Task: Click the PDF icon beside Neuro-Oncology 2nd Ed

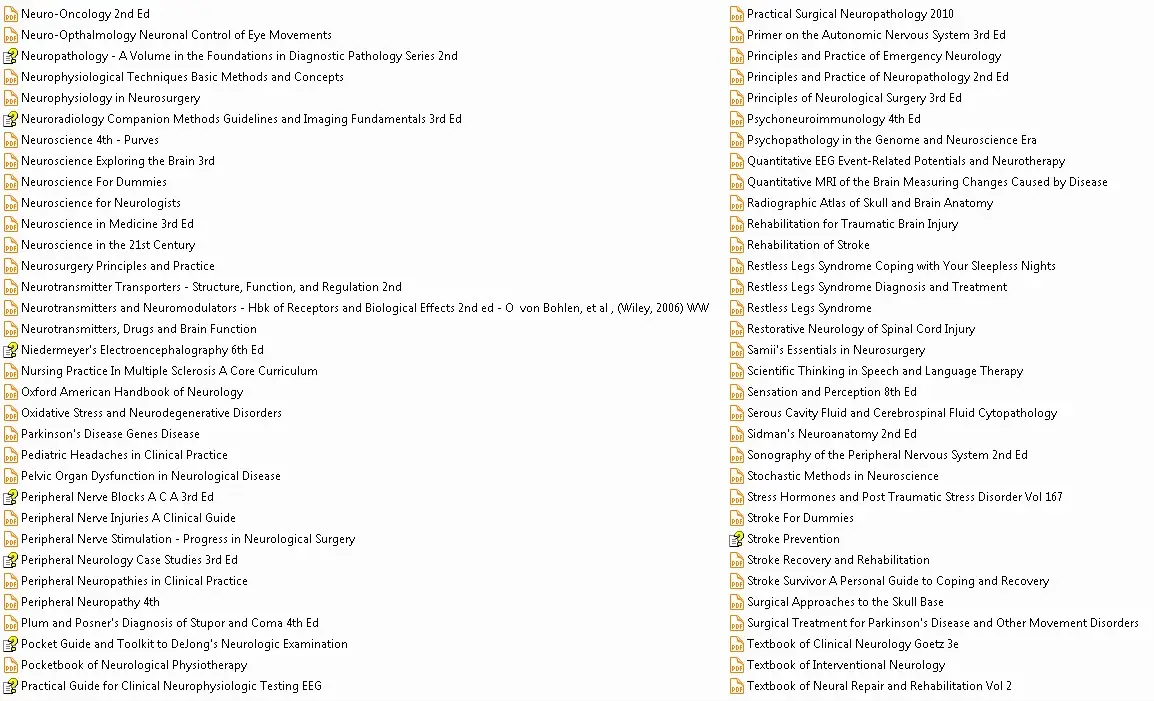Action: pyautogui.click(x=10, y=14)
